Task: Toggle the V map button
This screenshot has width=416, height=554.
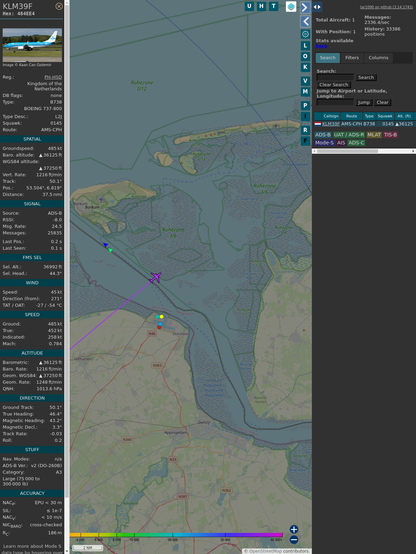Action: [305, 81]
